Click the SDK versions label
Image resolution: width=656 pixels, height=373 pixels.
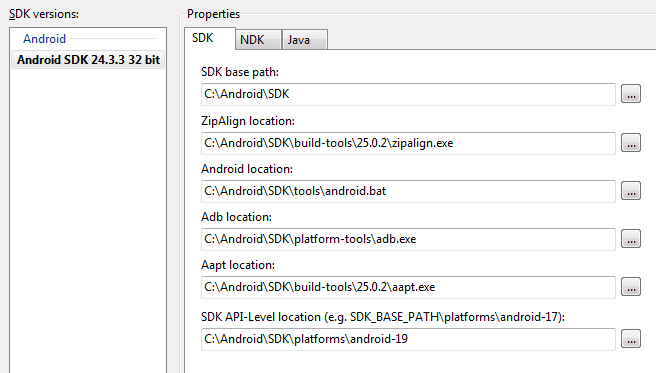point(44,14)
